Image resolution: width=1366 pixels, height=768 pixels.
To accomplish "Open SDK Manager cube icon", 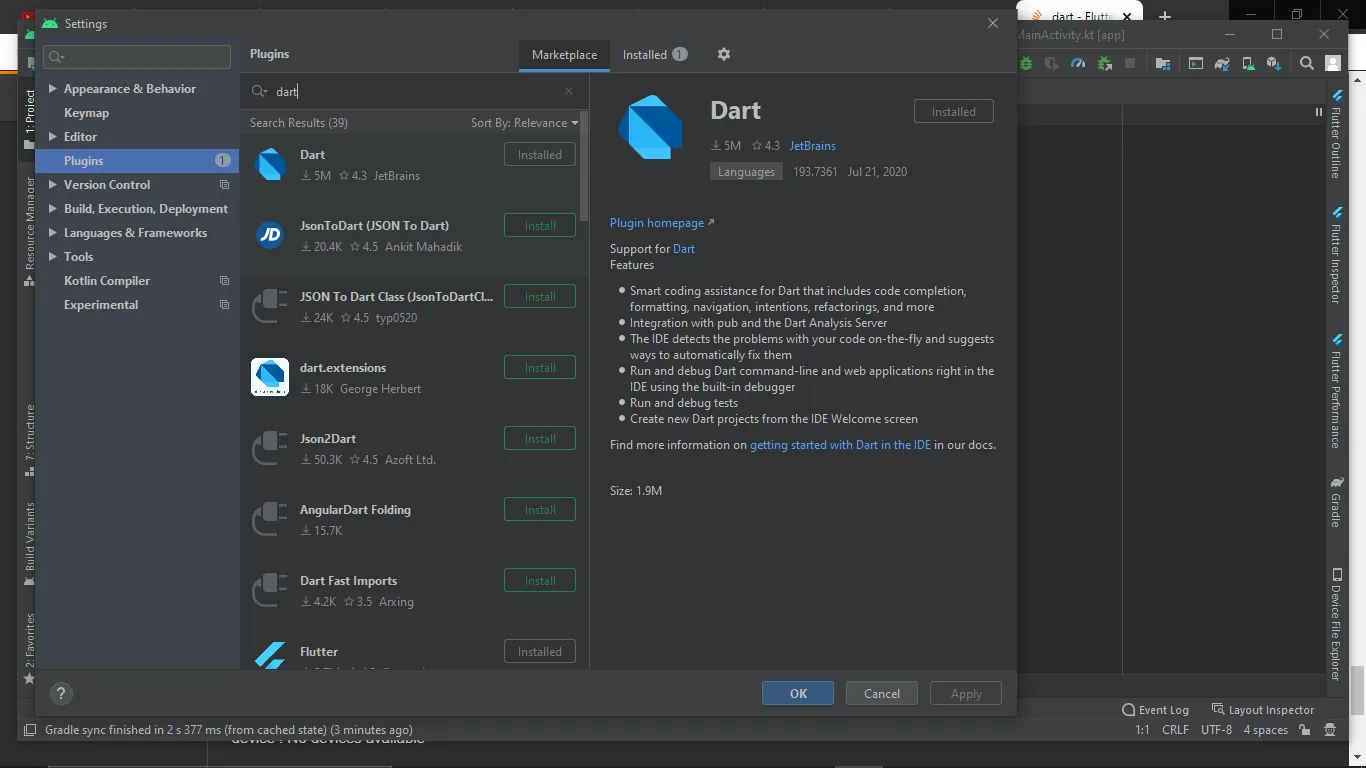I will click(1274, 63).
